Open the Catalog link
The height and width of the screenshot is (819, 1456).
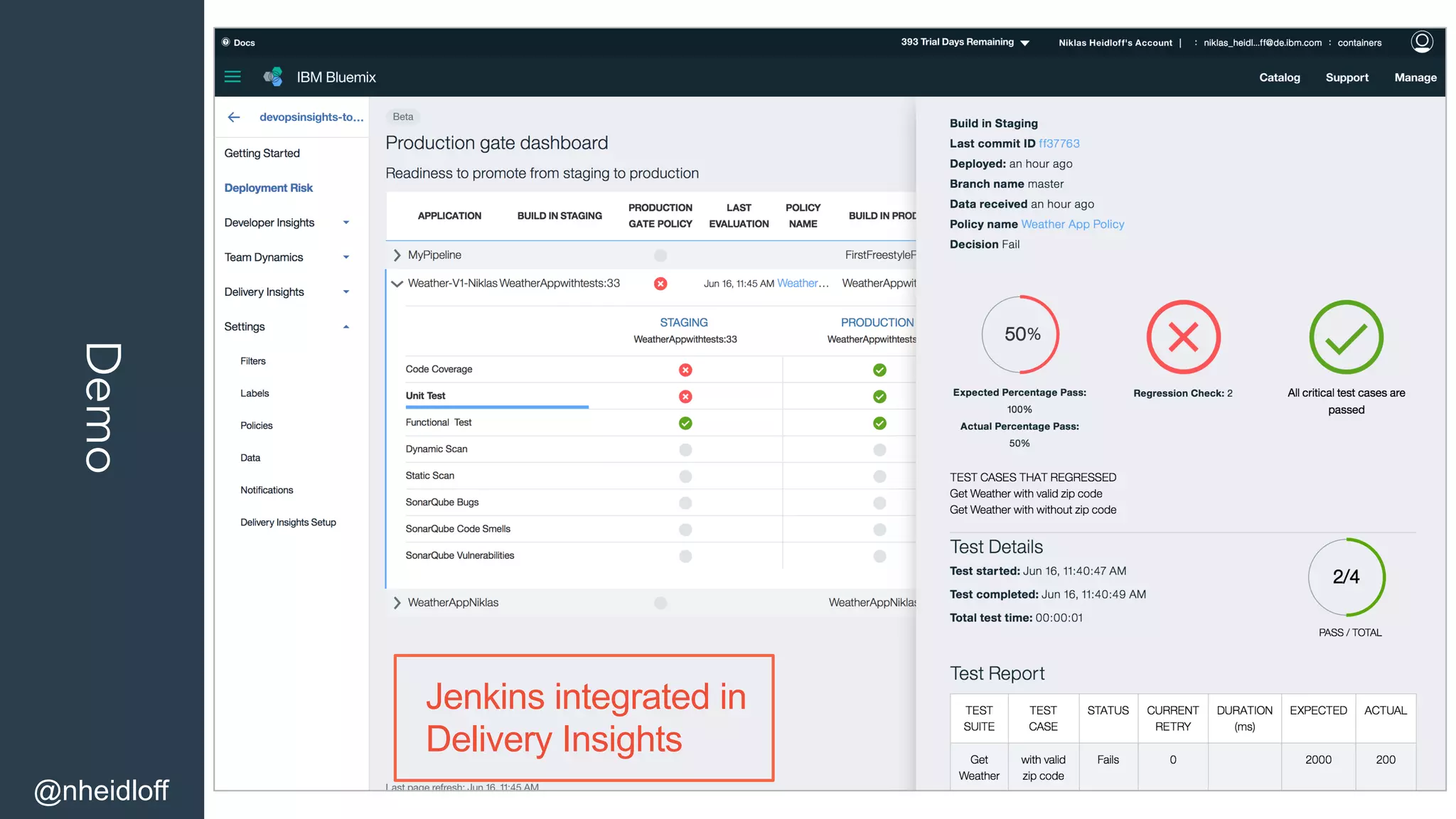1279,77
